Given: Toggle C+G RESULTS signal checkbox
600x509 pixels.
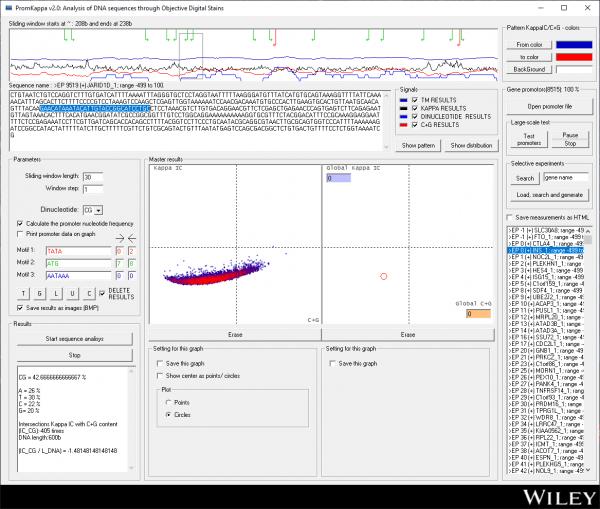Looking at the screenshot, I should 414,125.
